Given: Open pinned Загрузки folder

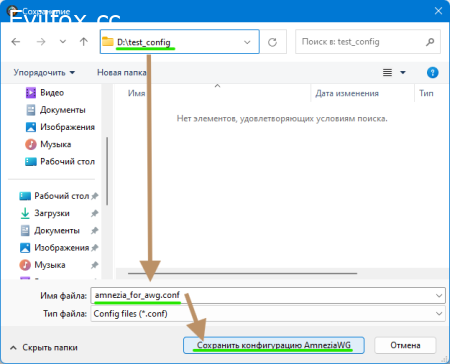Looking at the screenshot, I should click(x=44, y=213).
